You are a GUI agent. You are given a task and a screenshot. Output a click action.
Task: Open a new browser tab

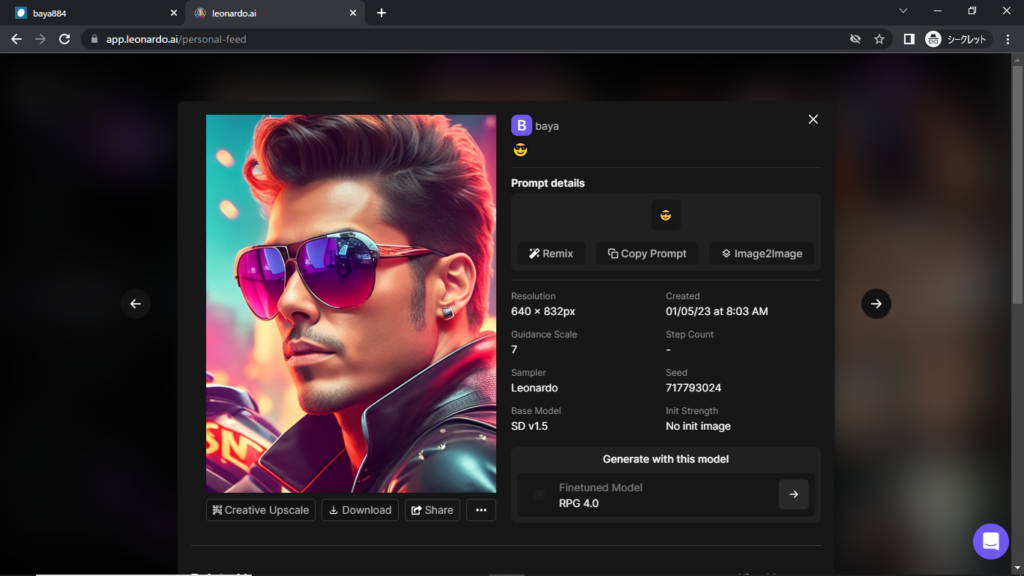(381, 13)
